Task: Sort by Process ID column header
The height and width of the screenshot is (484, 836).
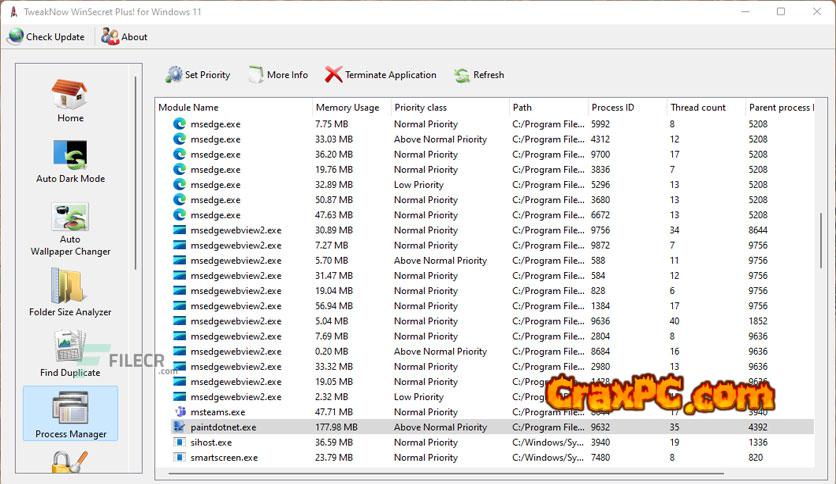Action: [x=627, y=107]
